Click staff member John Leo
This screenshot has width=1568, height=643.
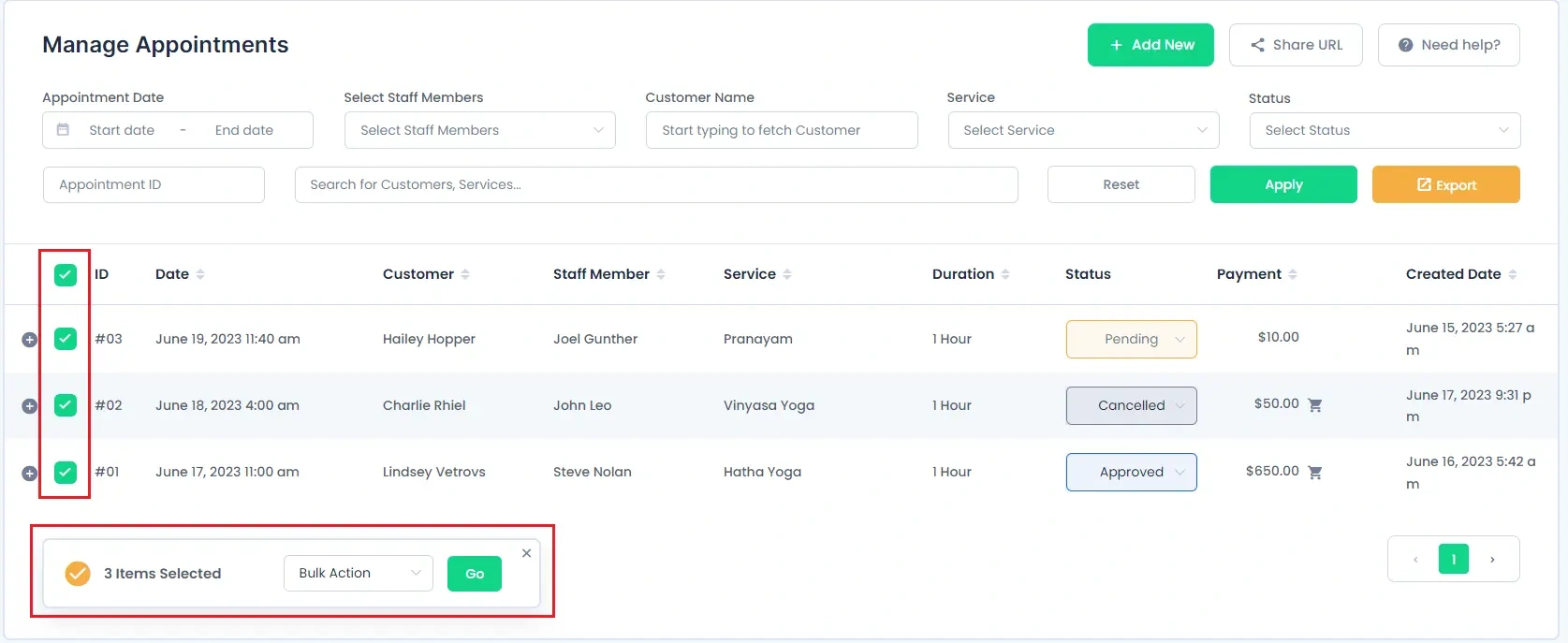pos(582,405)
